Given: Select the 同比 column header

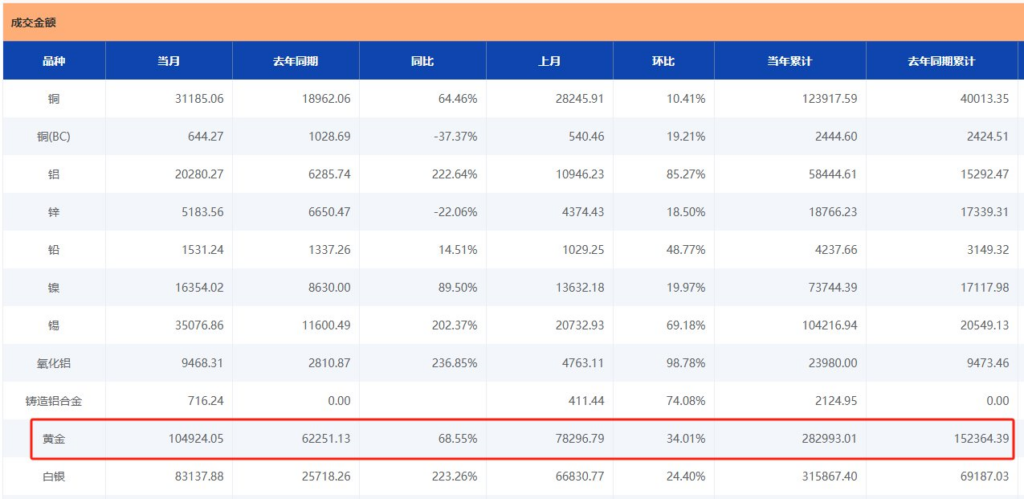Looking at the screenshot, I should (x=423, y=61).
